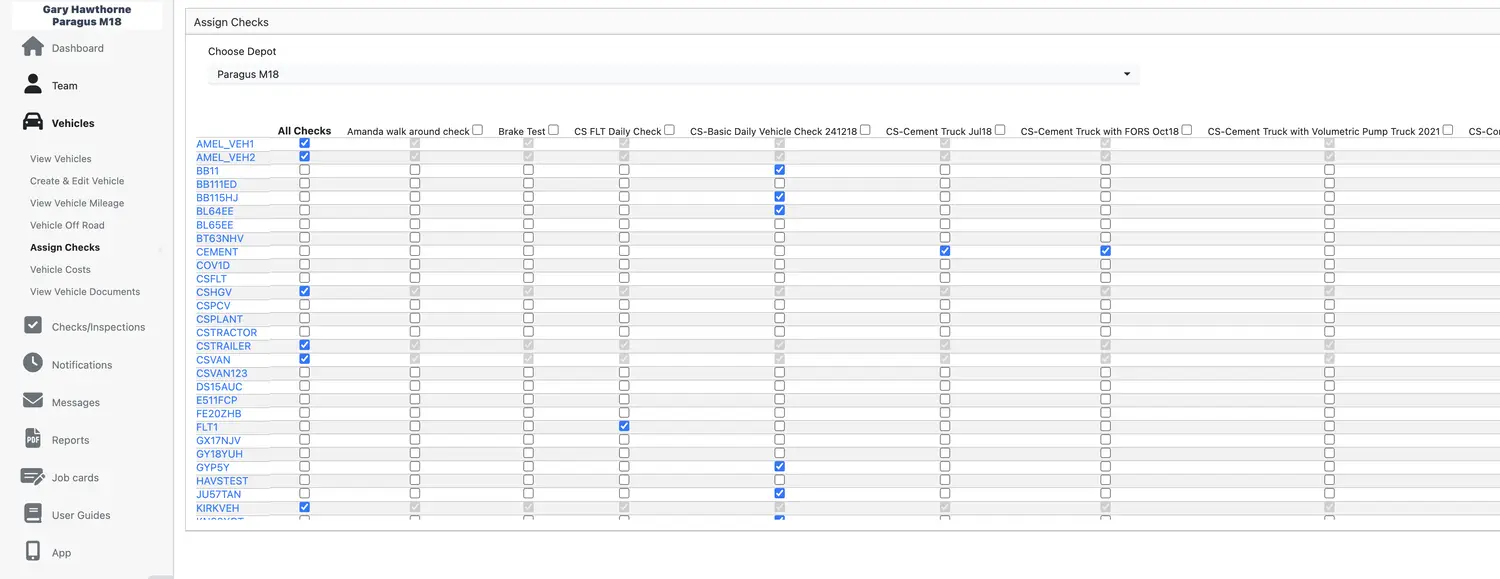Screen dimensions: 1500x579
Task: Uncheck All Checks for KIRKVEH
Action: (305, 507)
